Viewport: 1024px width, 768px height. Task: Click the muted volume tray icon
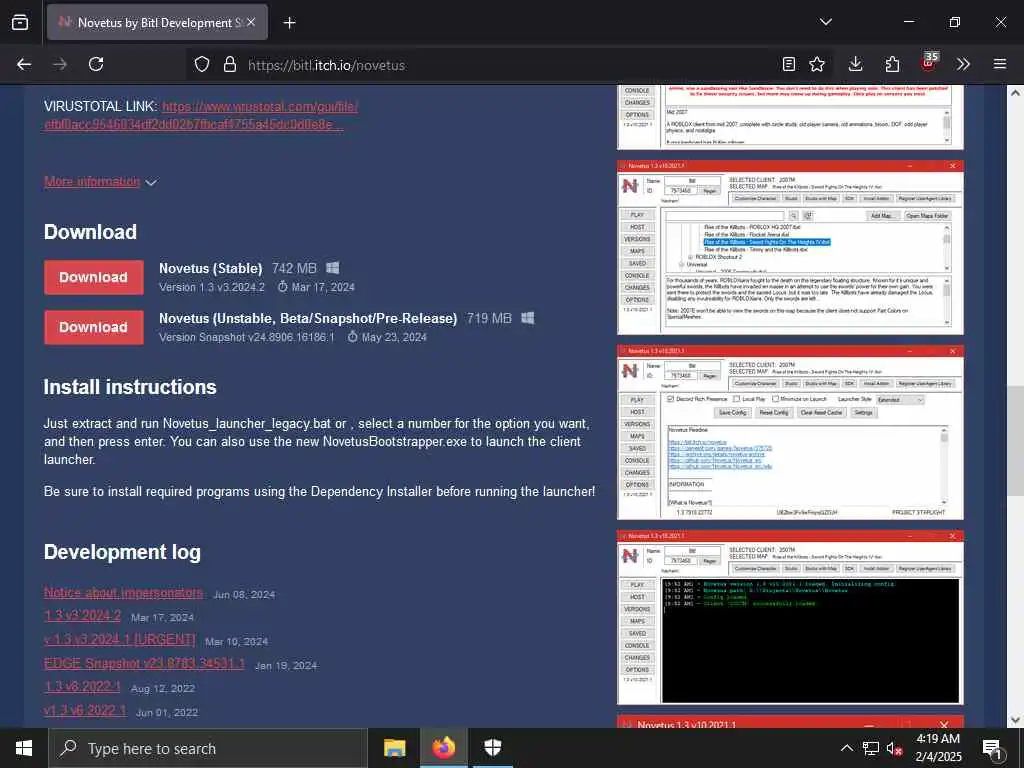(895, 748)
